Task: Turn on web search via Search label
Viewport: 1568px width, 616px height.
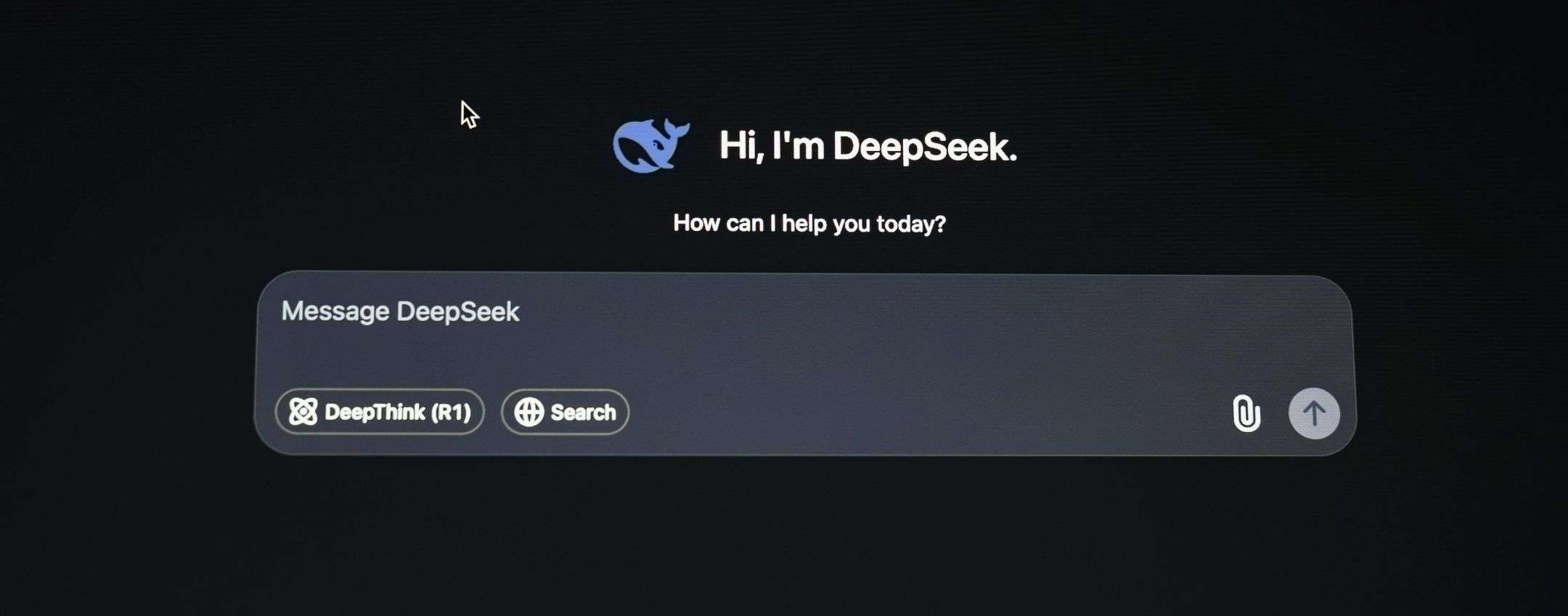Action: point(583,412)
